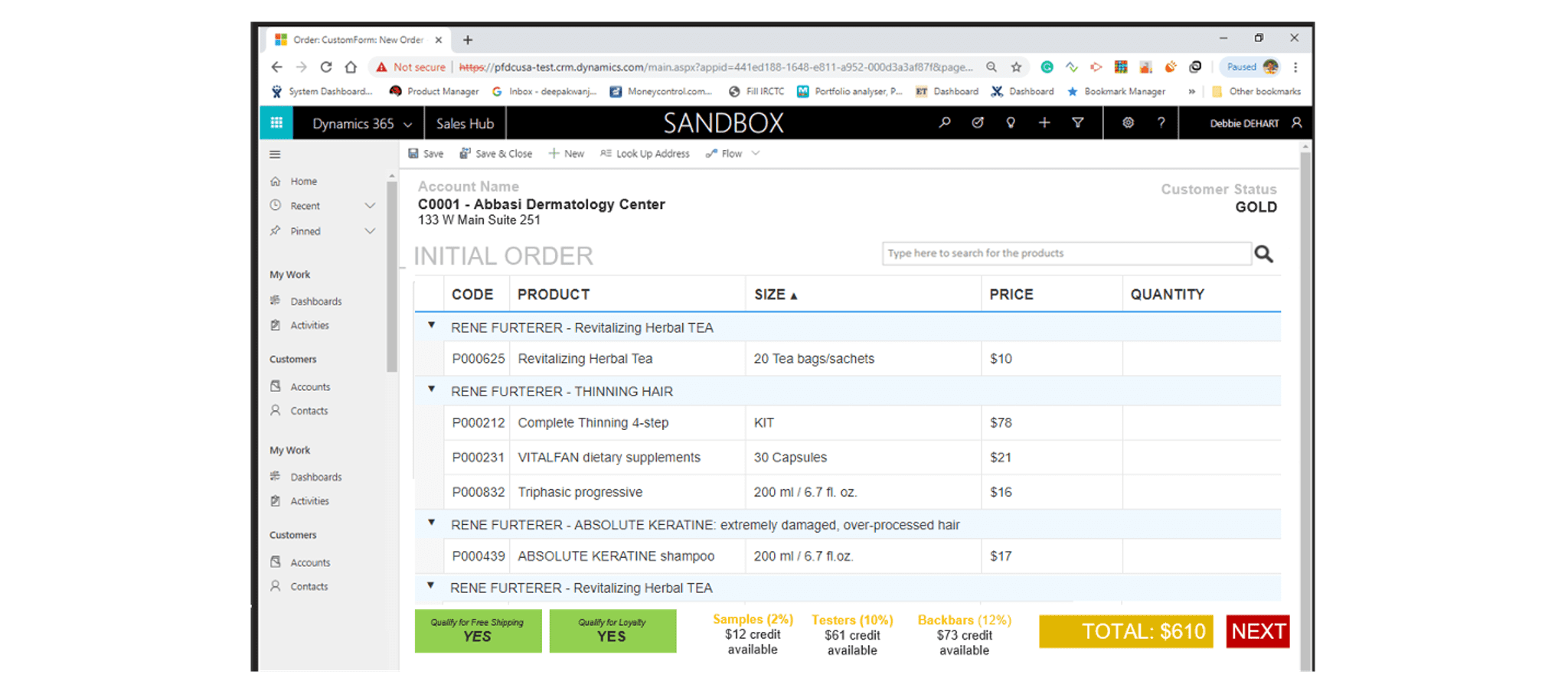Click the red NEXT button

coord(1258,631)
